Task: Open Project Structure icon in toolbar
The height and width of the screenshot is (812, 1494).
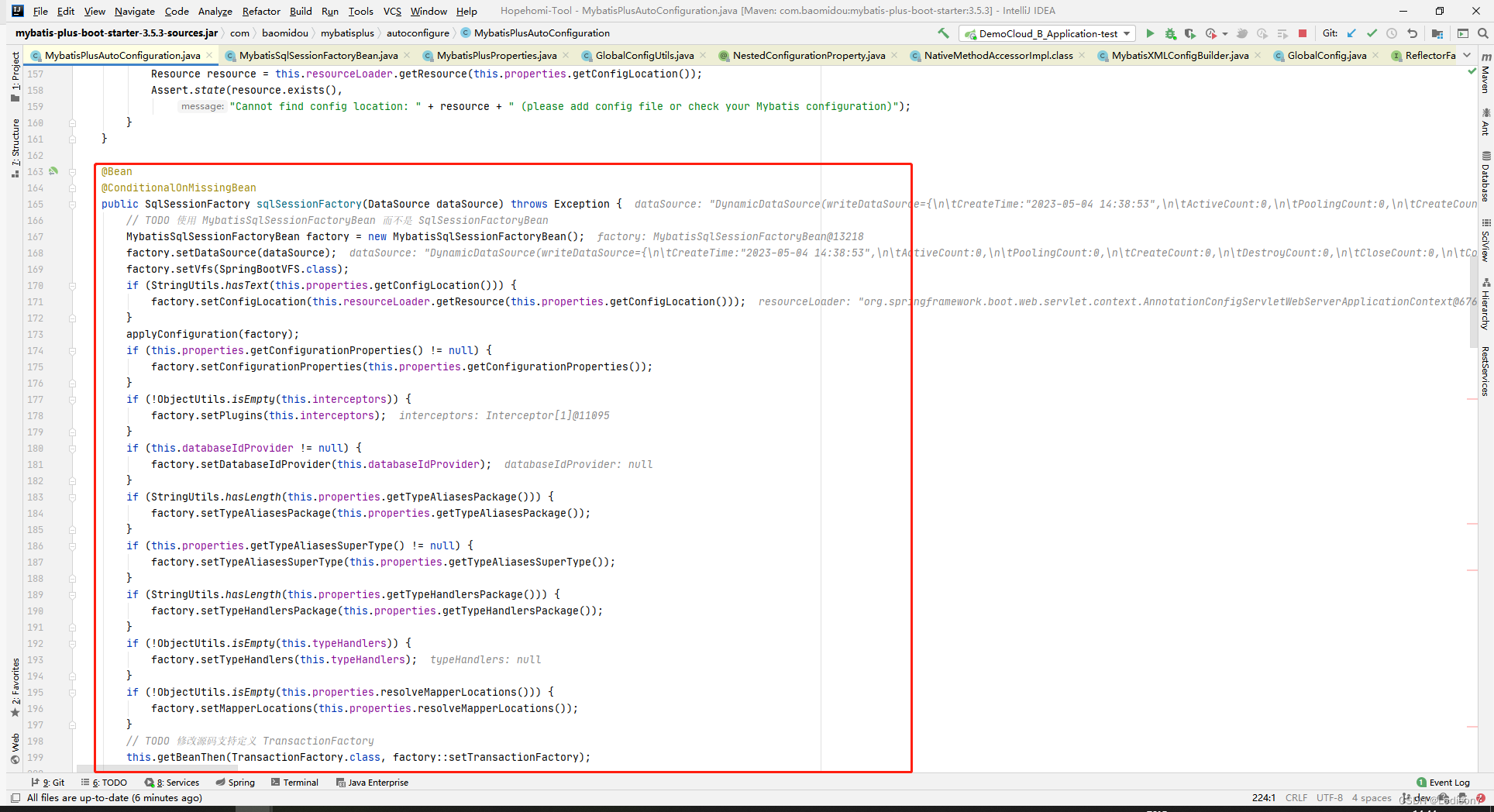Action: point(1437,33)
